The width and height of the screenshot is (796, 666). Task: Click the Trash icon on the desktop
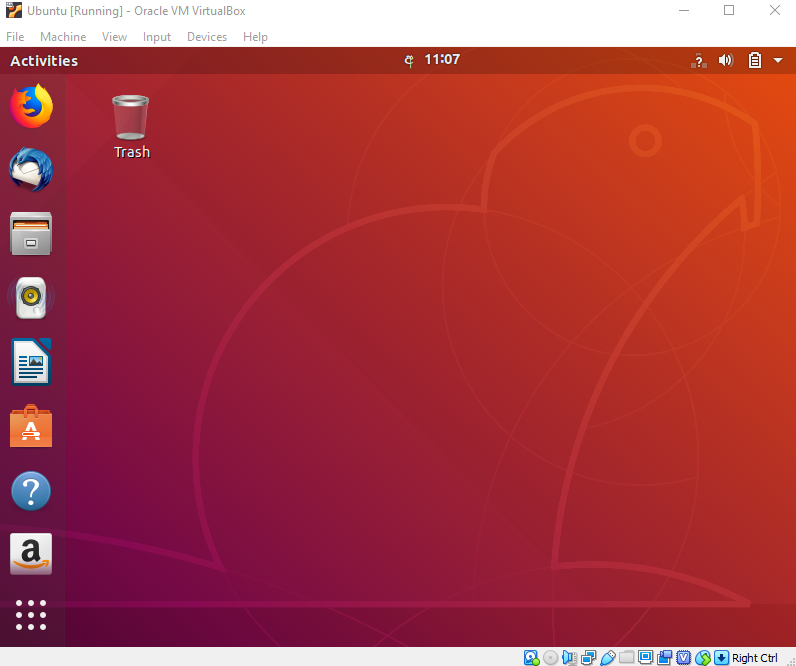(131, 126)
